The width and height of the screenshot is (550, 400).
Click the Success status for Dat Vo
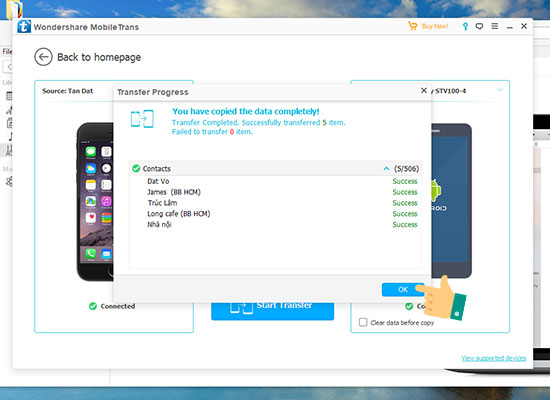[405, 181]
